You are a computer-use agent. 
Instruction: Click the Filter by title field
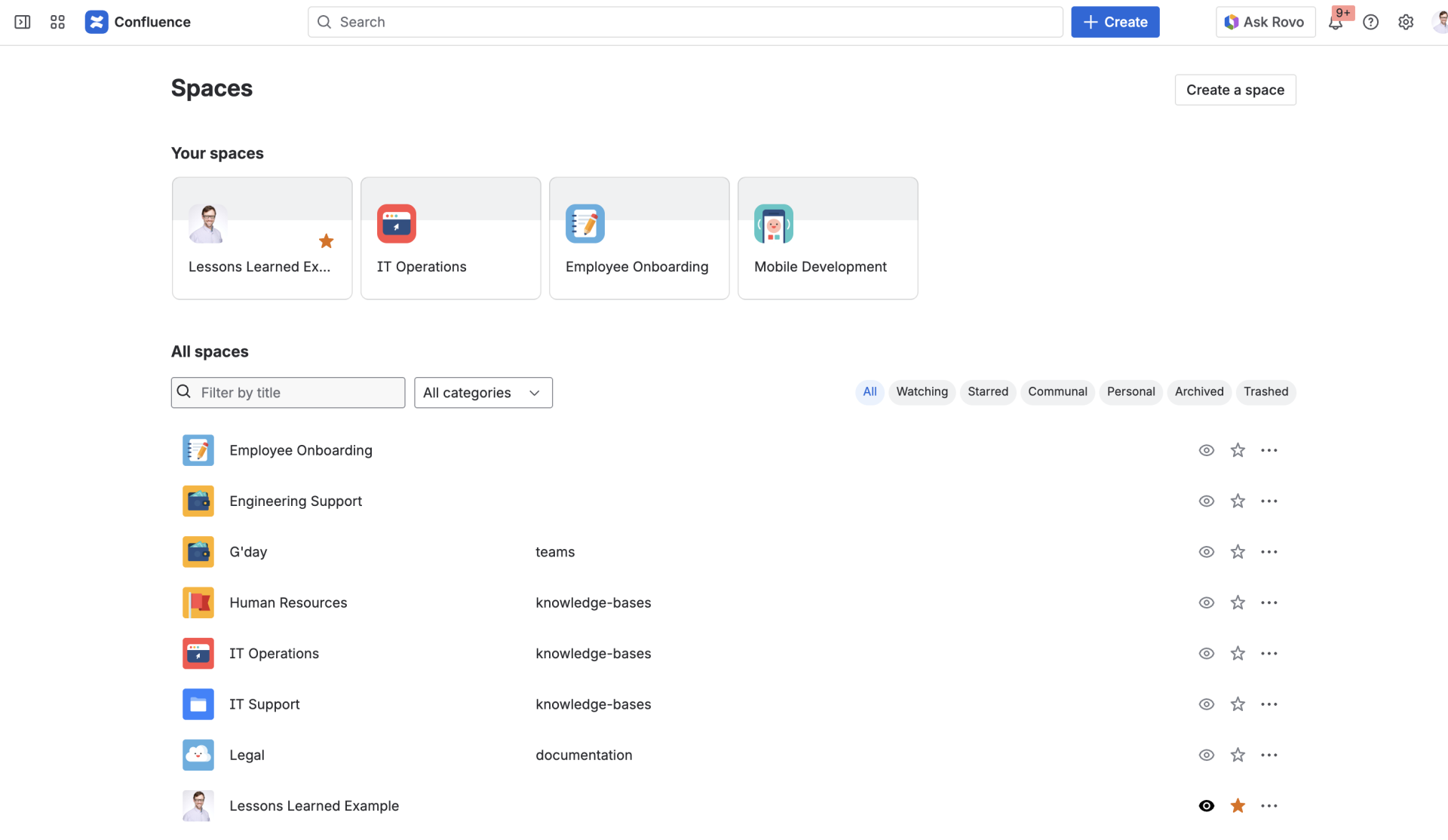coord(287,392)
